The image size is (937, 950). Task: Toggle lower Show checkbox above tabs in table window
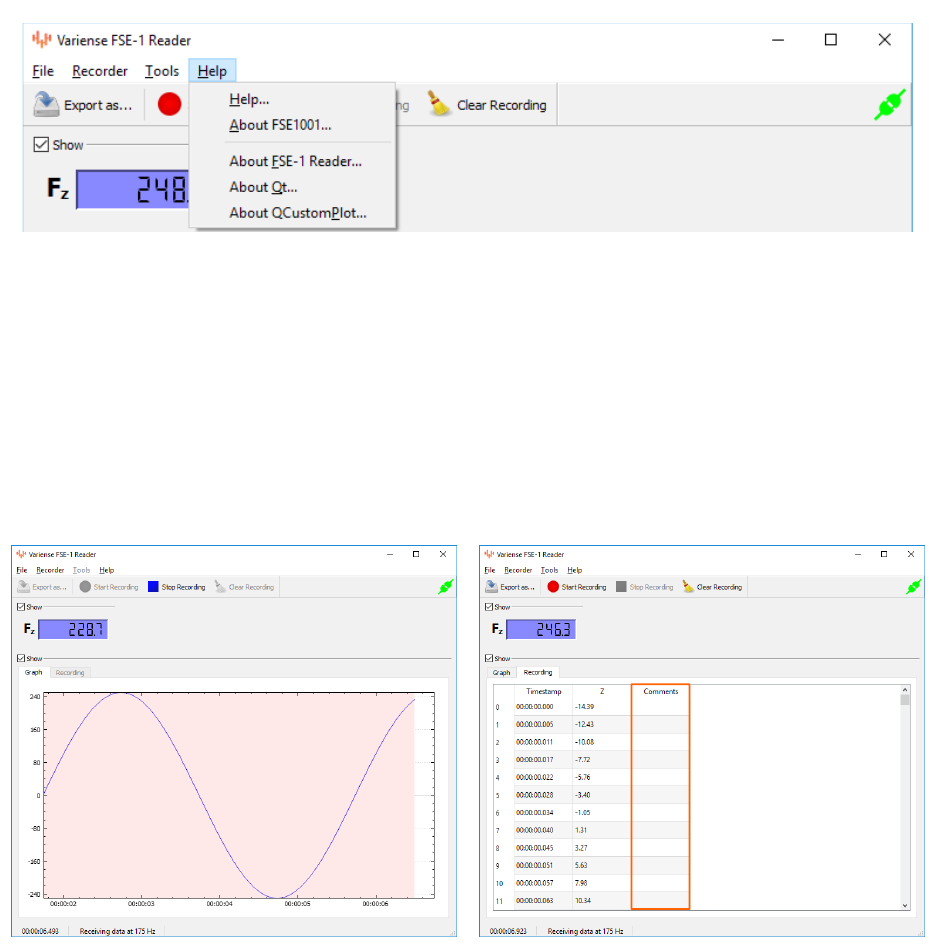[489, 658]
